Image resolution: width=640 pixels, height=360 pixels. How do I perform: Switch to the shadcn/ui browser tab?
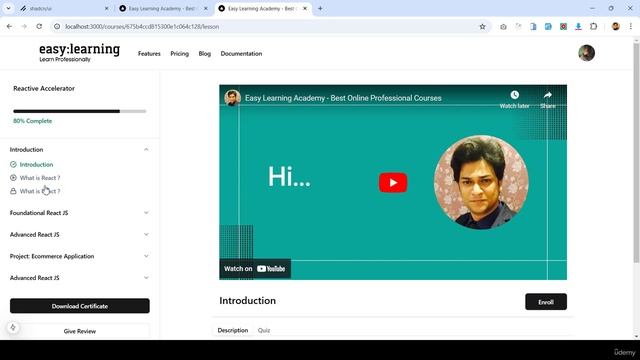pos(64,9)
